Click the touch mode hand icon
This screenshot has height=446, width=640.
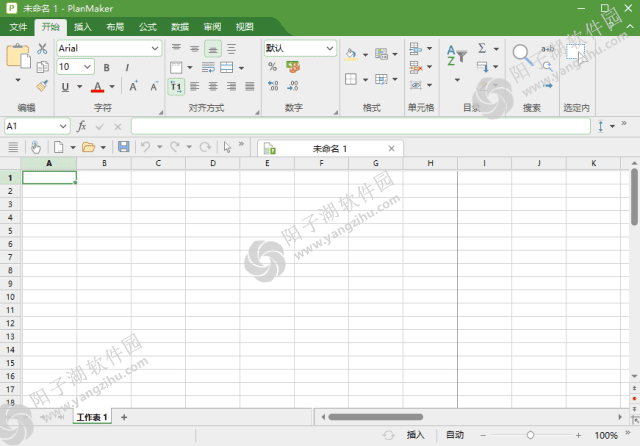pos(36,147)
